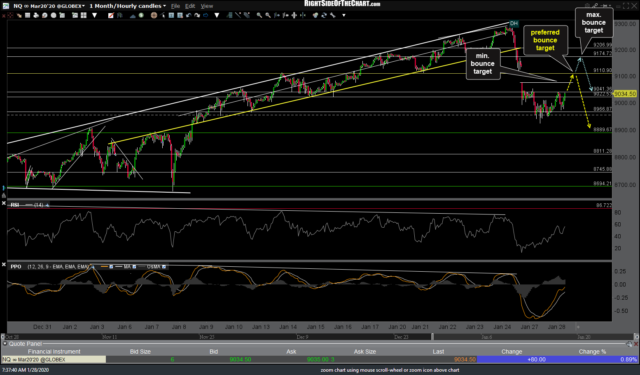Click the right scroll arrow of the timeline
The height and width of the screenshot is (375, 640).
click(636, 337)
